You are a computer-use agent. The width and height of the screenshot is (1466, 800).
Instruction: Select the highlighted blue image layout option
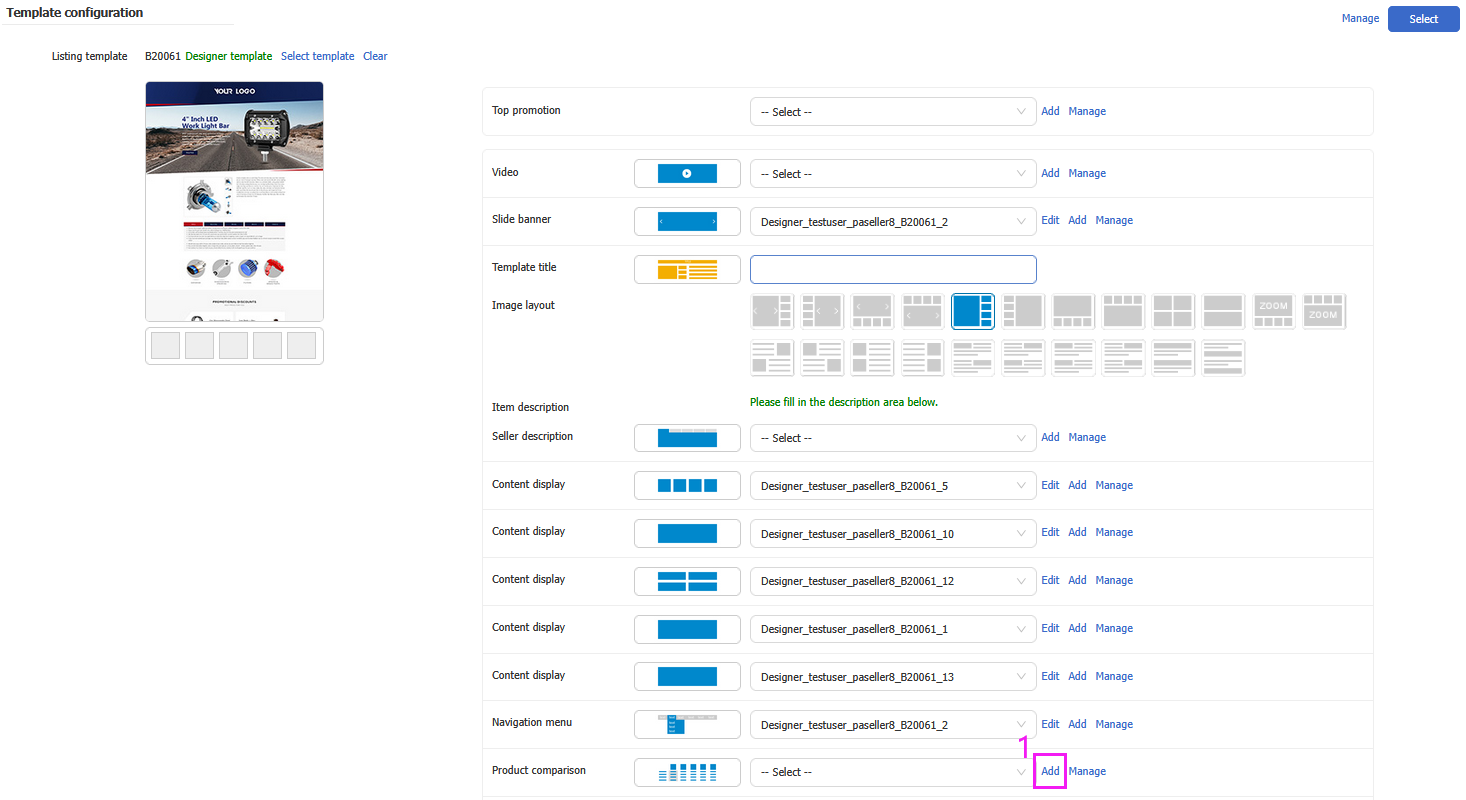972,311
